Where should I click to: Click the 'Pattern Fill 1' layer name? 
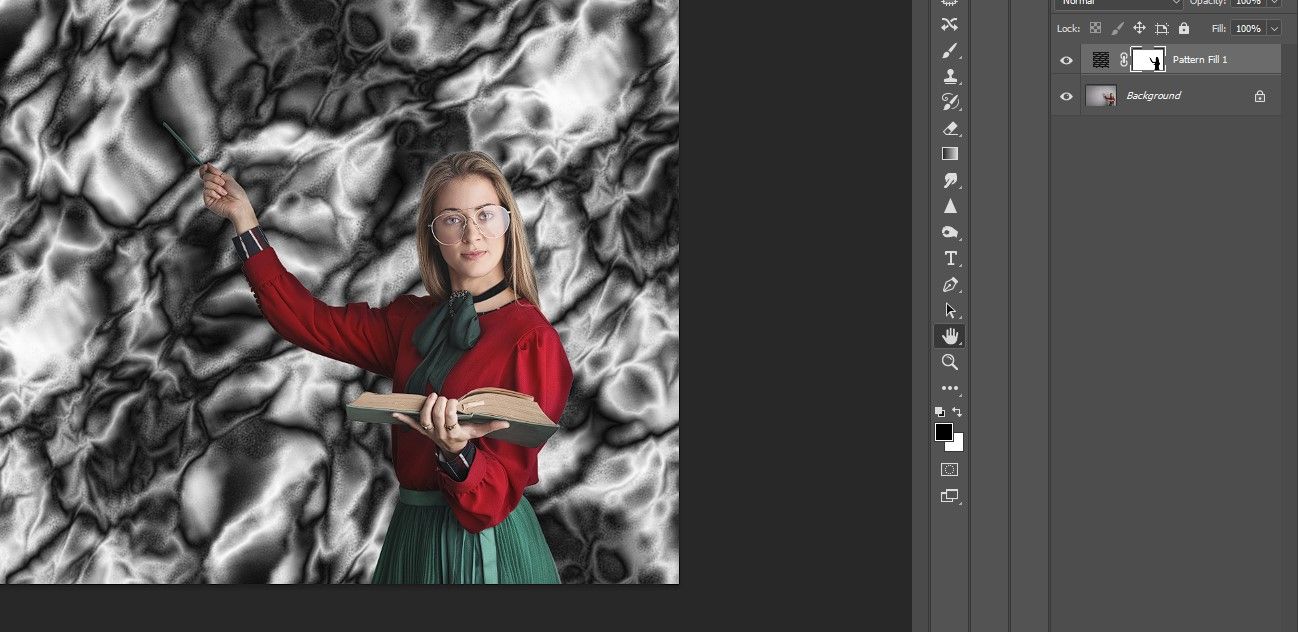click(1200, 60)
